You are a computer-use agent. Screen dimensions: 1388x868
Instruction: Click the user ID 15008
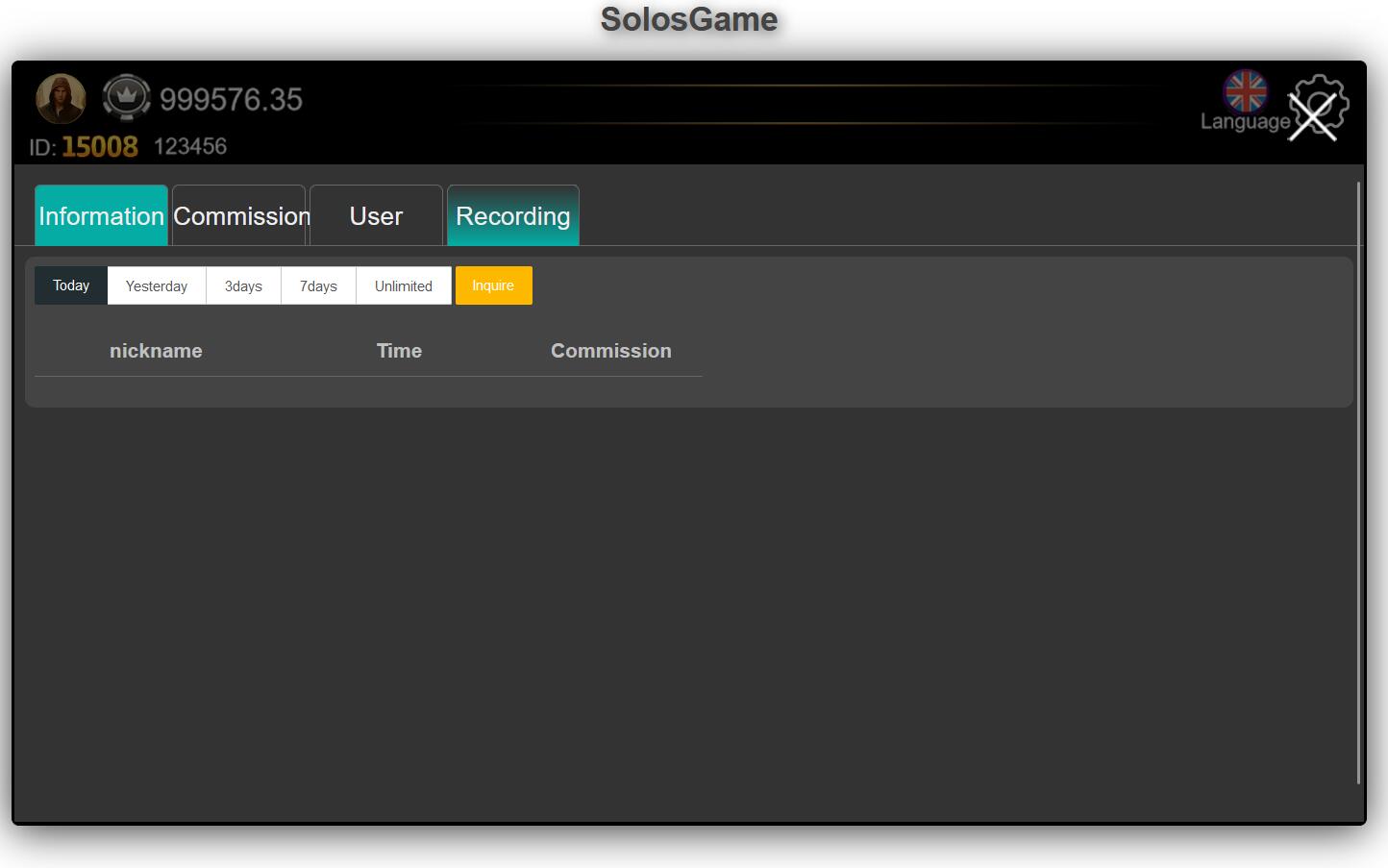(x=100, y=147)
